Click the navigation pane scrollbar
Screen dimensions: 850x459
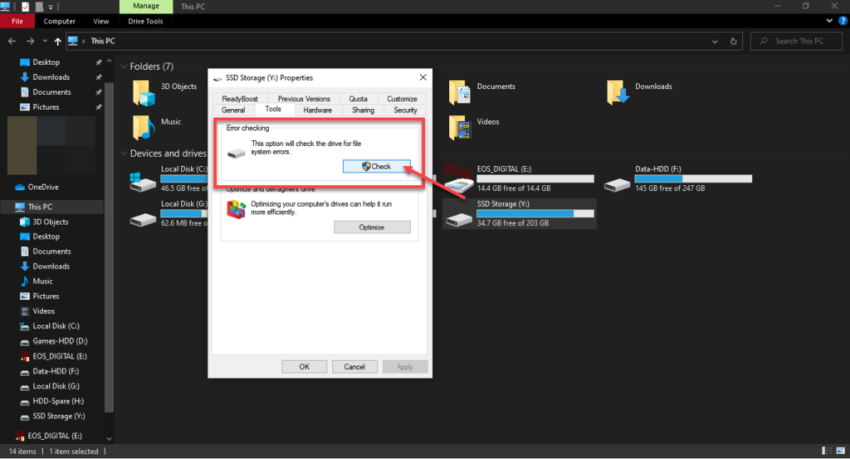click(109, 247)
